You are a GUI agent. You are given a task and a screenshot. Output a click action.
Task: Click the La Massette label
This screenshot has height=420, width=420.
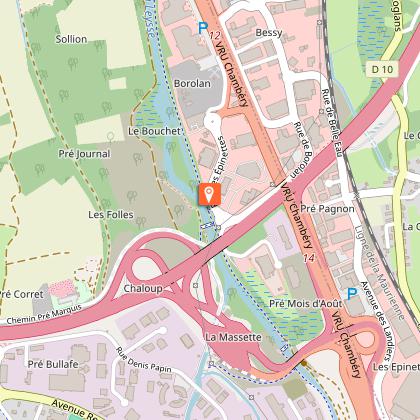(x=233, y=337)
